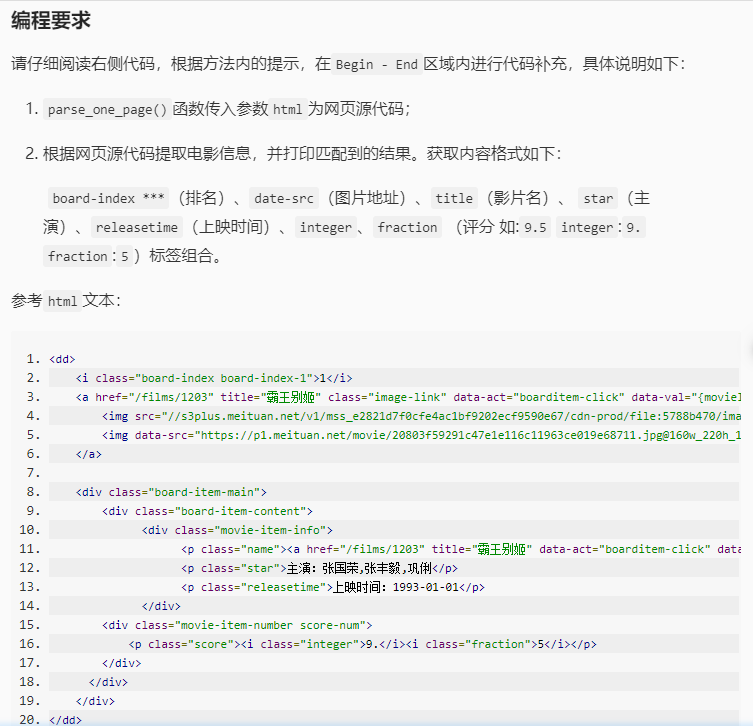Image resolution: width=753 pixels, height=727 pixels.
Task: Click the title code tag
Action: point(454,198)
